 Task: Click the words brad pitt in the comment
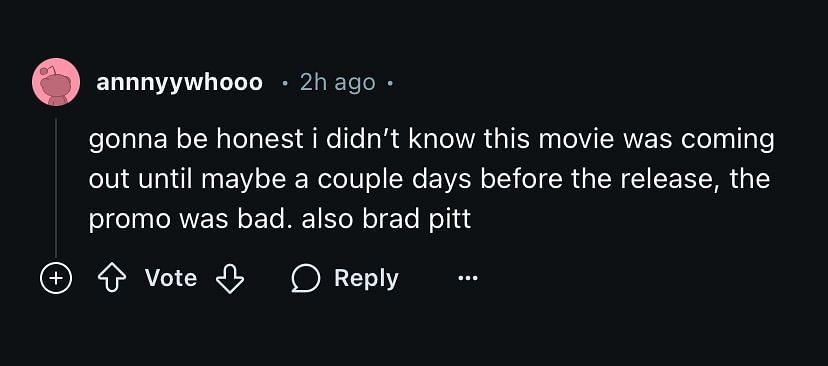point(416,219)
